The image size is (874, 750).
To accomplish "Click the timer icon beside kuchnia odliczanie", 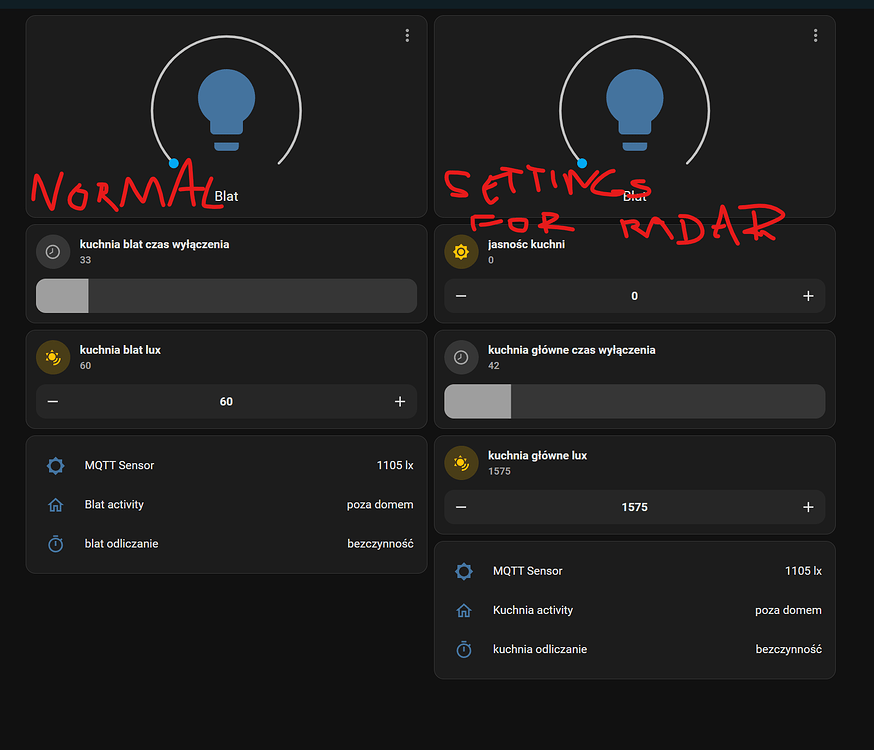I will pyautogui.click(x=463, y=649).
